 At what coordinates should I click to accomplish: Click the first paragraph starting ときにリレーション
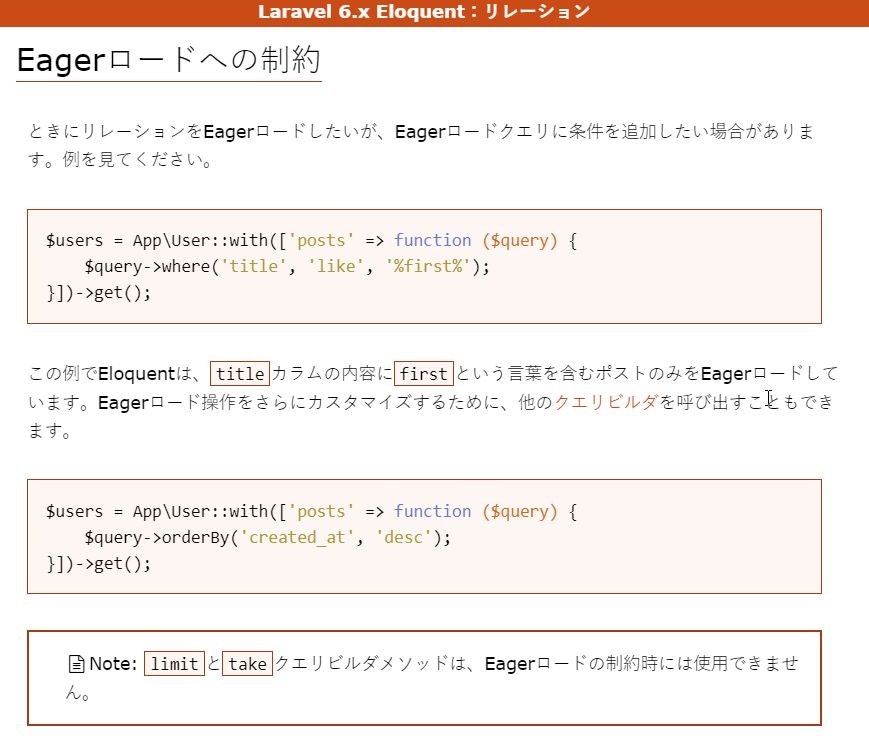(421, 145)
